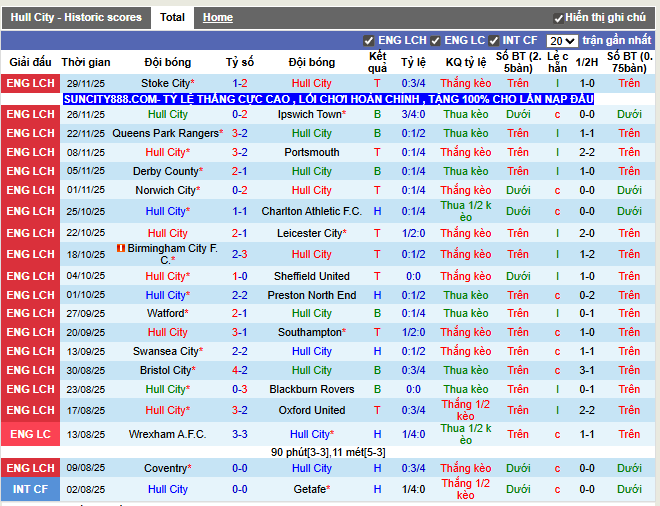Open Ipswich Town team link

point(309,115)
